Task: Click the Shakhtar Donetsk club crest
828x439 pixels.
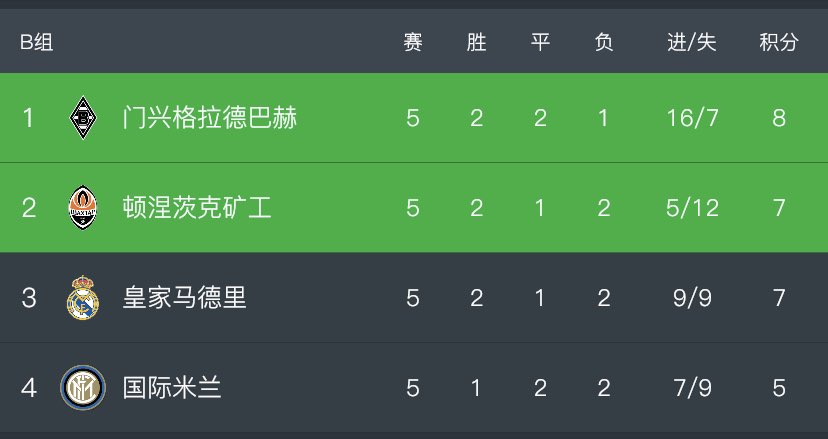Action: point(82,208)
